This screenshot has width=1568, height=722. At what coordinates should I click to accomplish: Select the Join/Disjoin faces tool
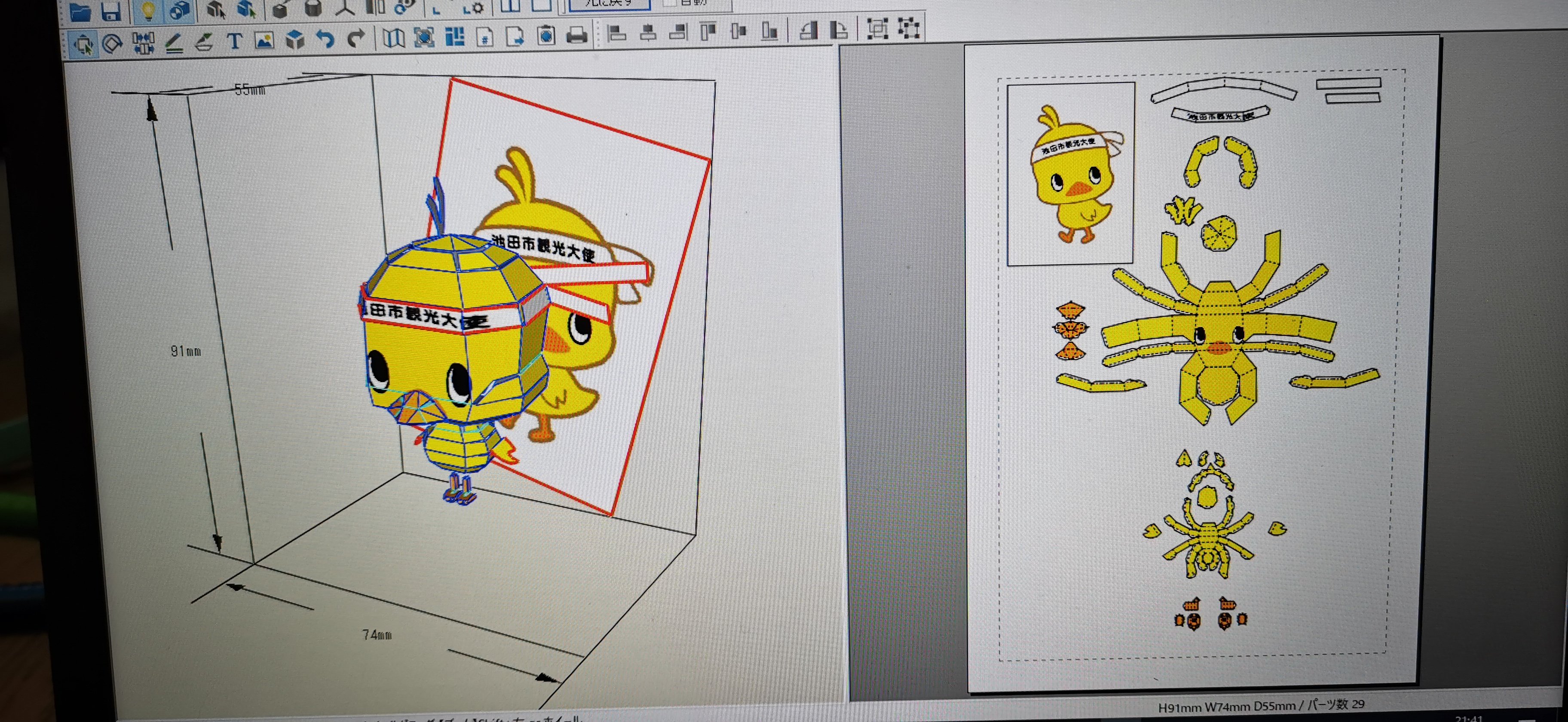pos(144,43)
